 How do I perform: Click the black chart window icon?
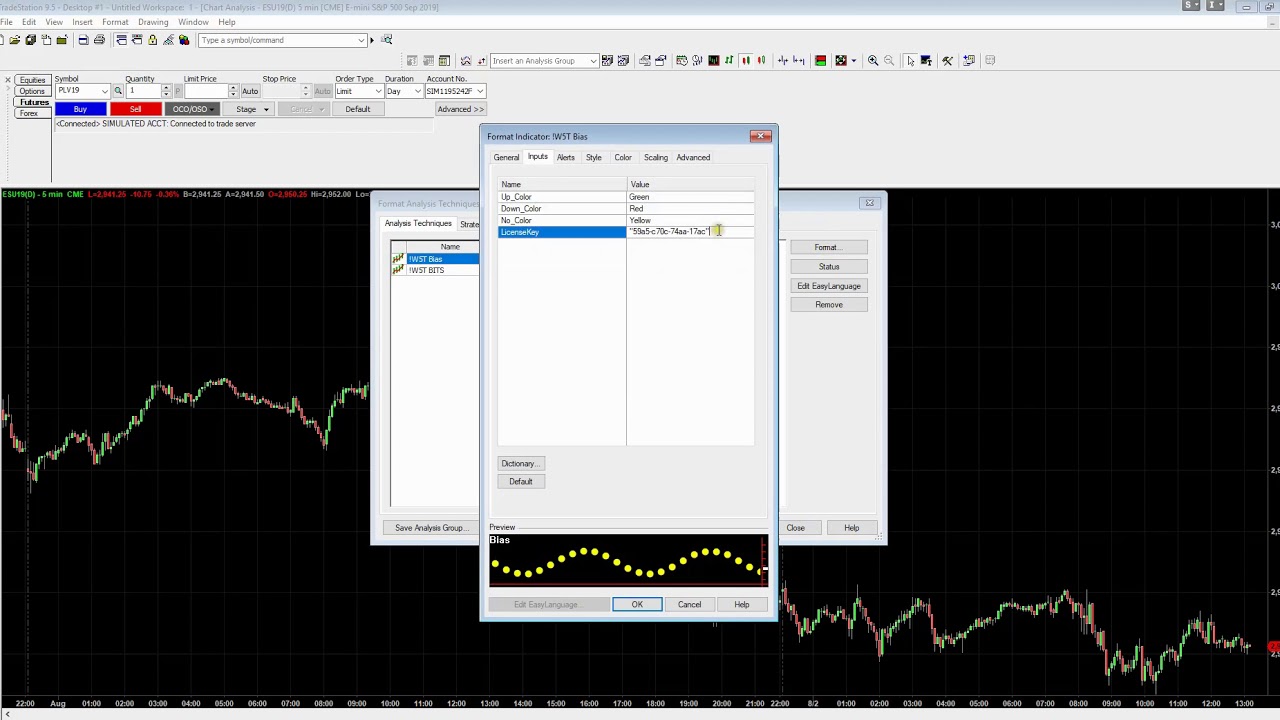(714, 60)
